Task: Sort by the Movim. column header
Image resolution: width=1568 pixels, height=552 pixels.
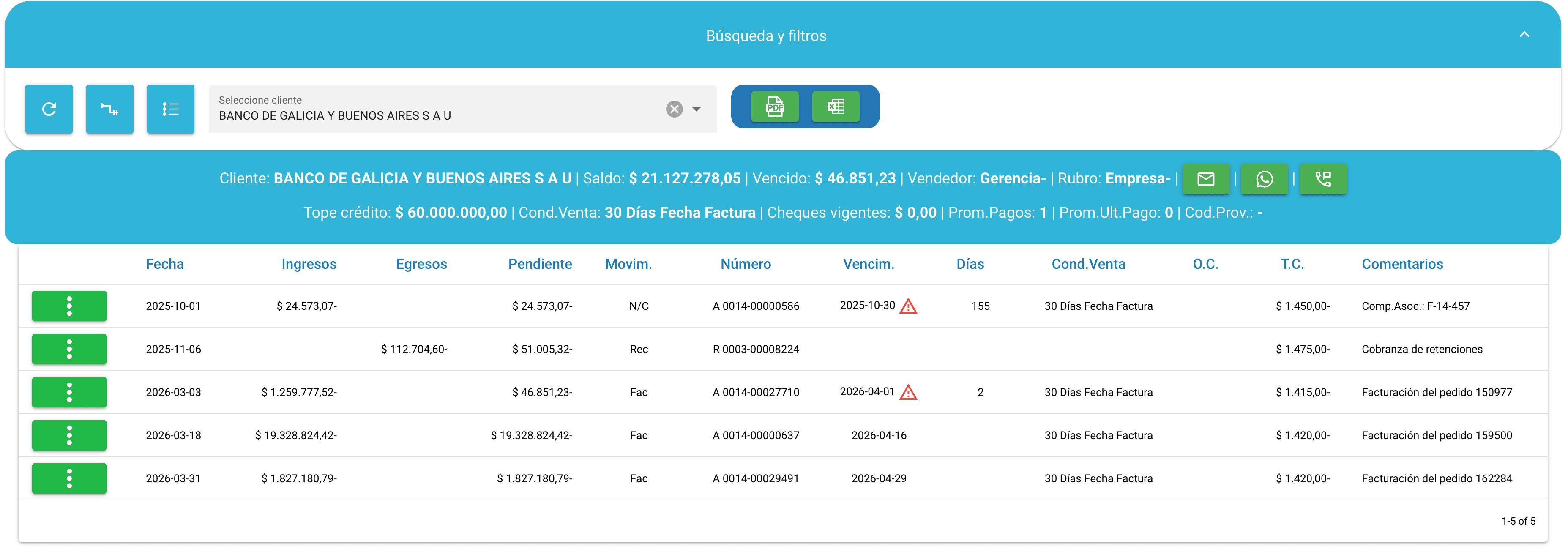Action: click(628, 264)
